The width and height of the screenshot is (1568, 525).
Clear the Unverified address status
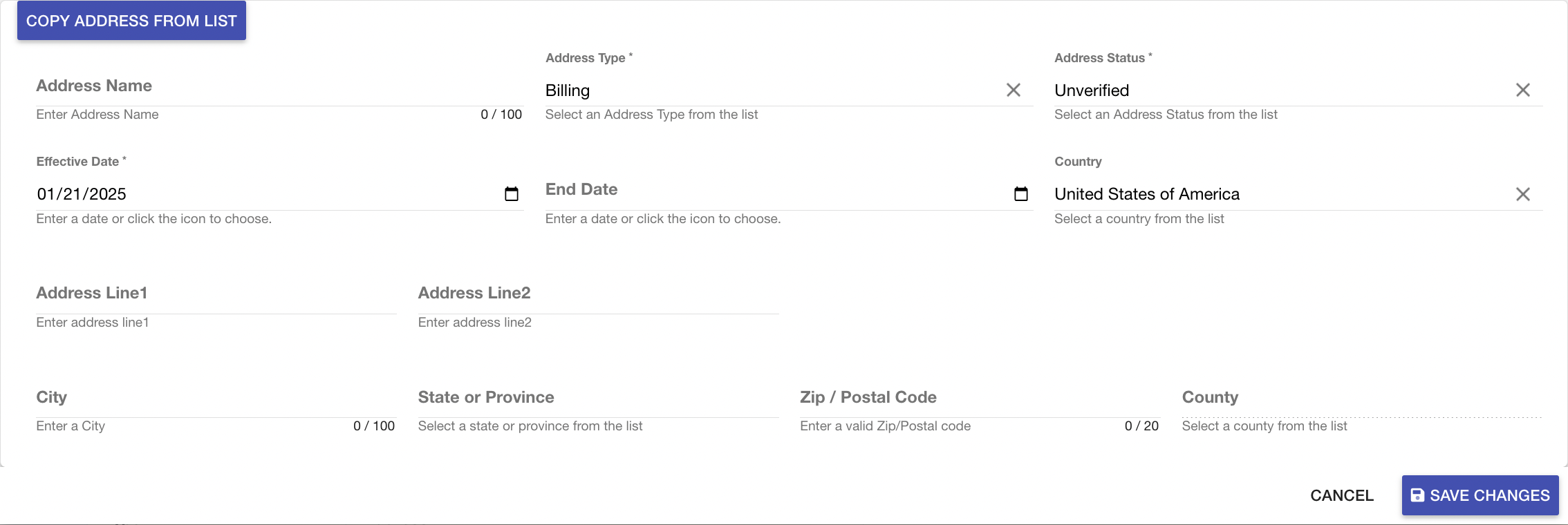(1522, 90)
